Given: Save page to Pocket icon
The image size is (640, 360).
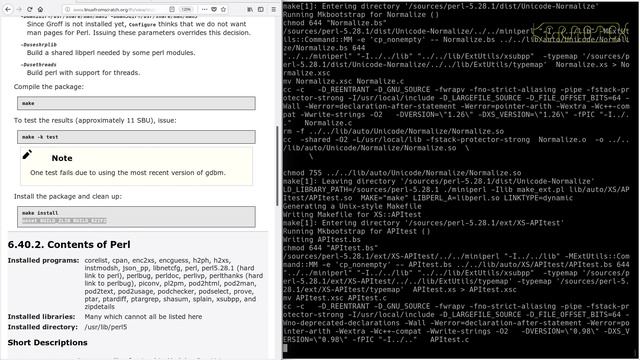Looking at the screenshot, I should pos(213,9).
